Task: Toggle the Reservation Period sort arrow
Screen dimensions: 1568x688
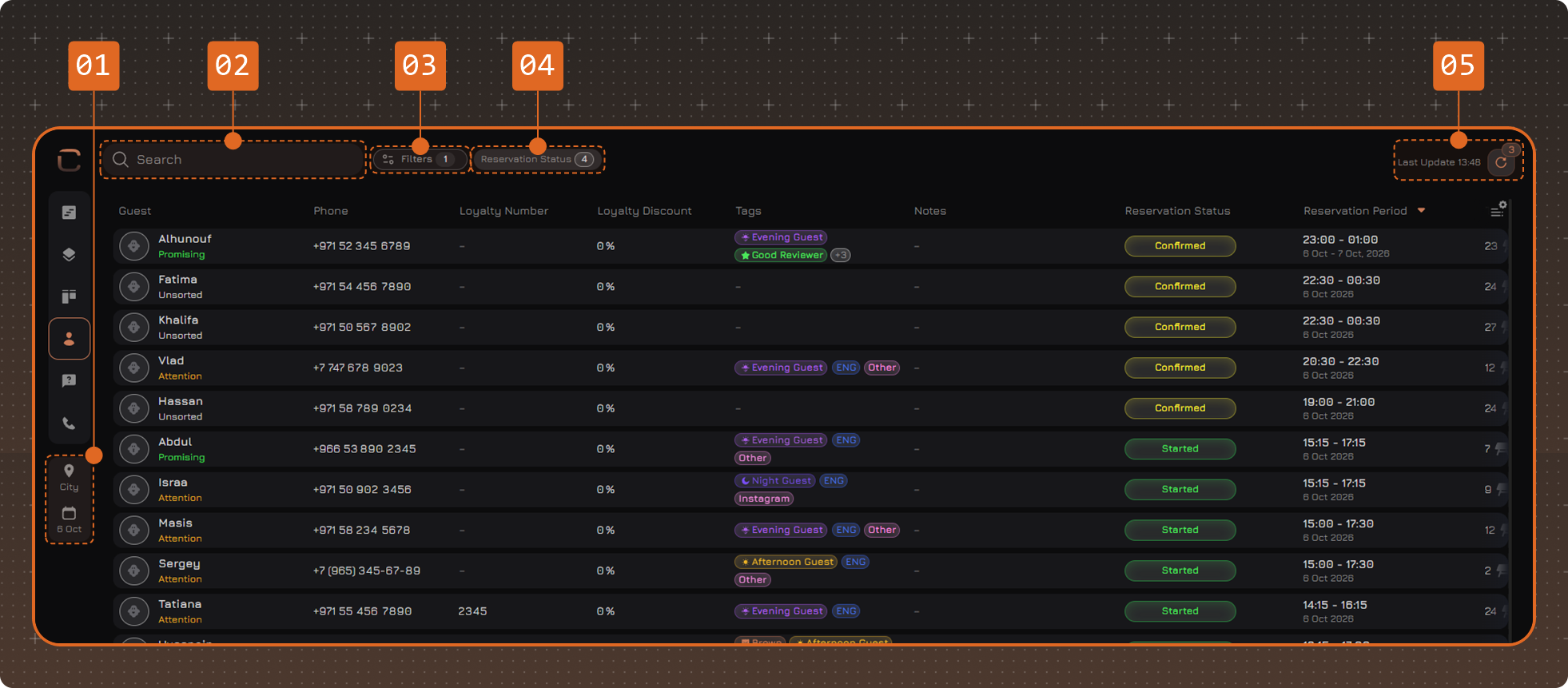Action: tap(1421, 211)
